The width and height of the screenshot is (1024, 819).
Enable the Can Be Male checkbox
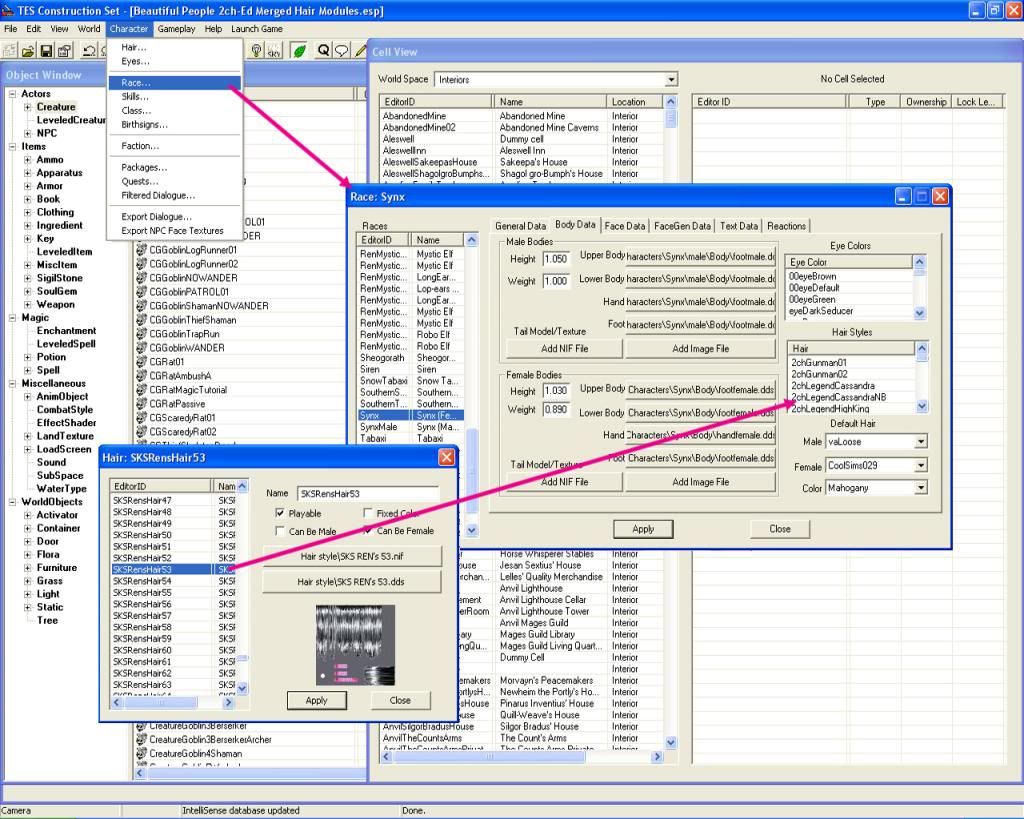[280, 531]
